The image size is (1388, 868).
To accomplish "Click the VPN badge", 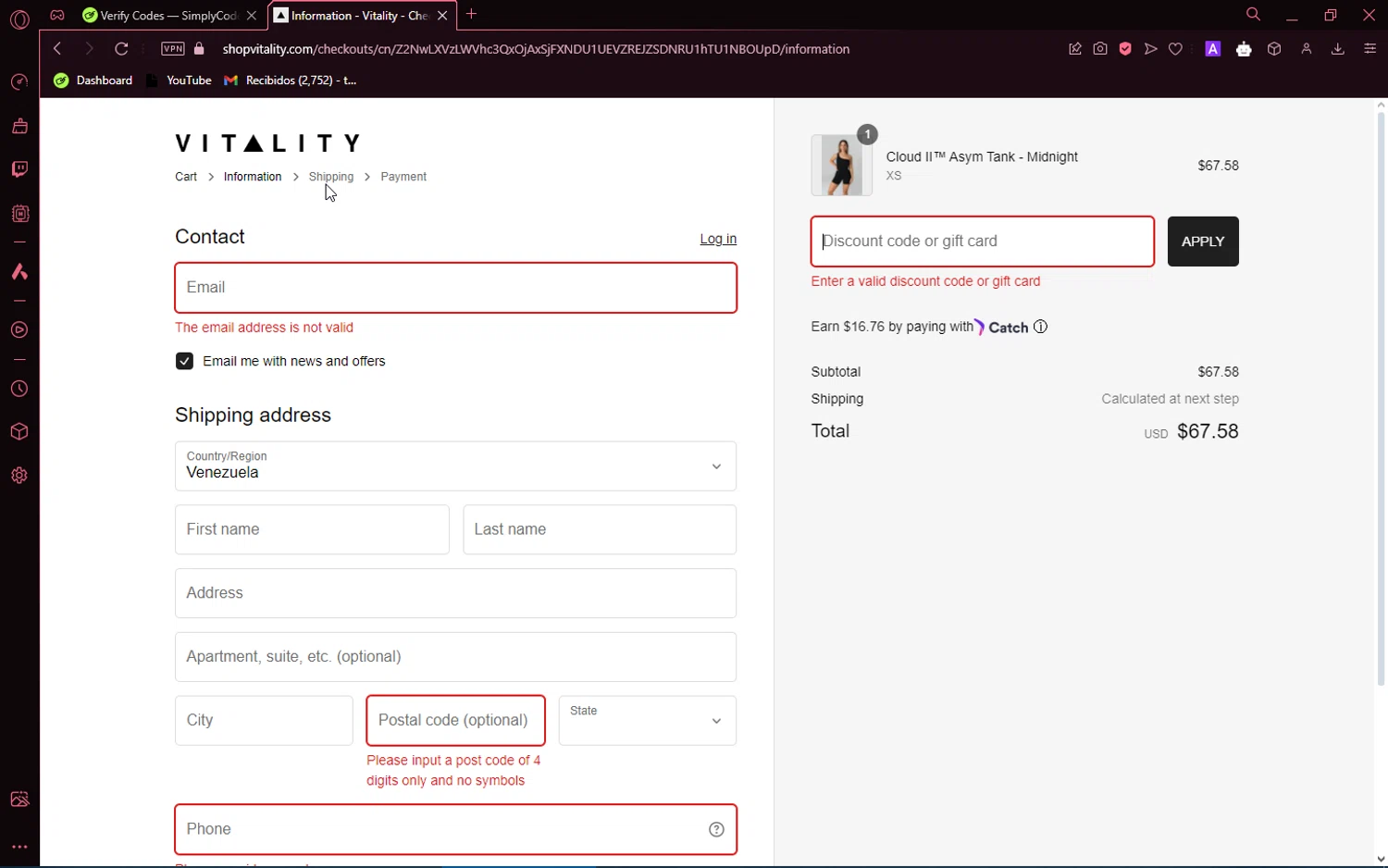I will (x=173, y=49).
